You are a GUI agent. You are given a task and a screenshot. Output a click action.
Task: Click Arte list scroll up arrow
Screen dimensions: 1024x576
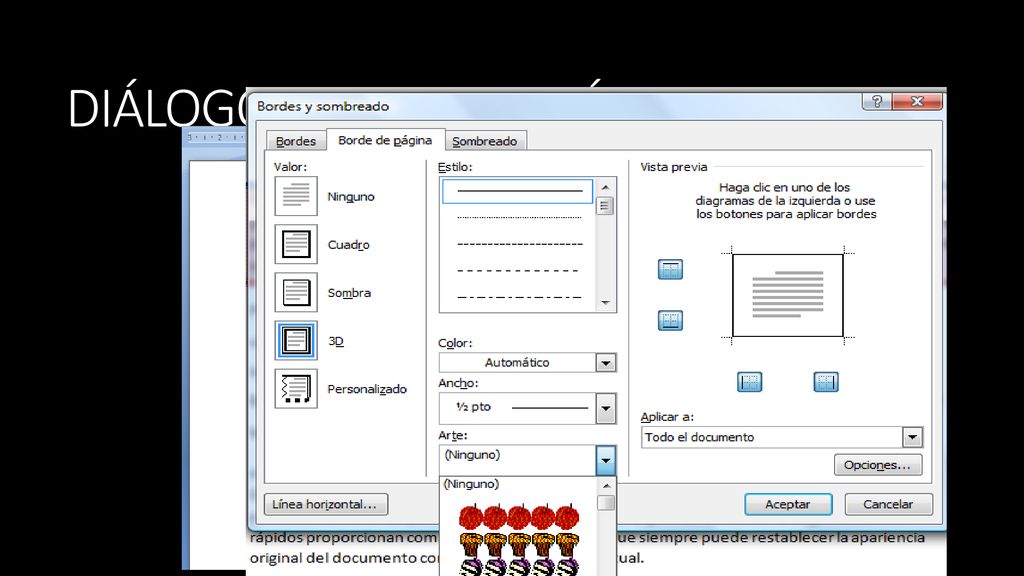(606, 486)
